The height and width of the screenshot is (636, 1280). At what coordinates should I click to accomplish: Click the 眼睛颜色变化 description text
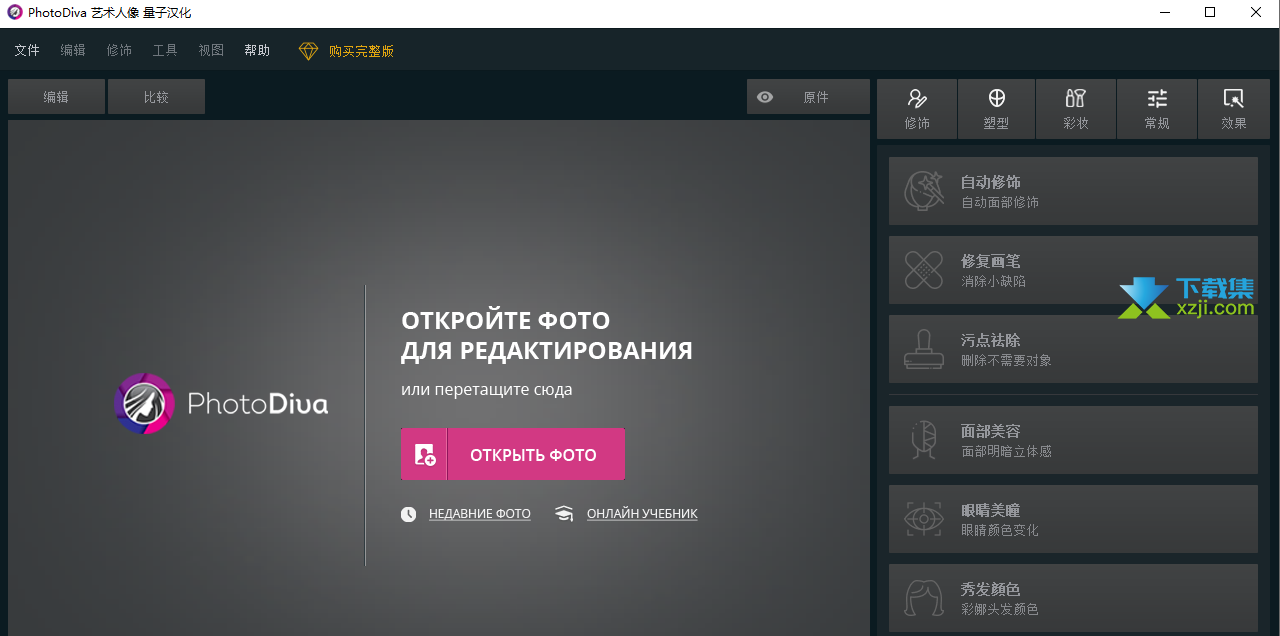1000,530
